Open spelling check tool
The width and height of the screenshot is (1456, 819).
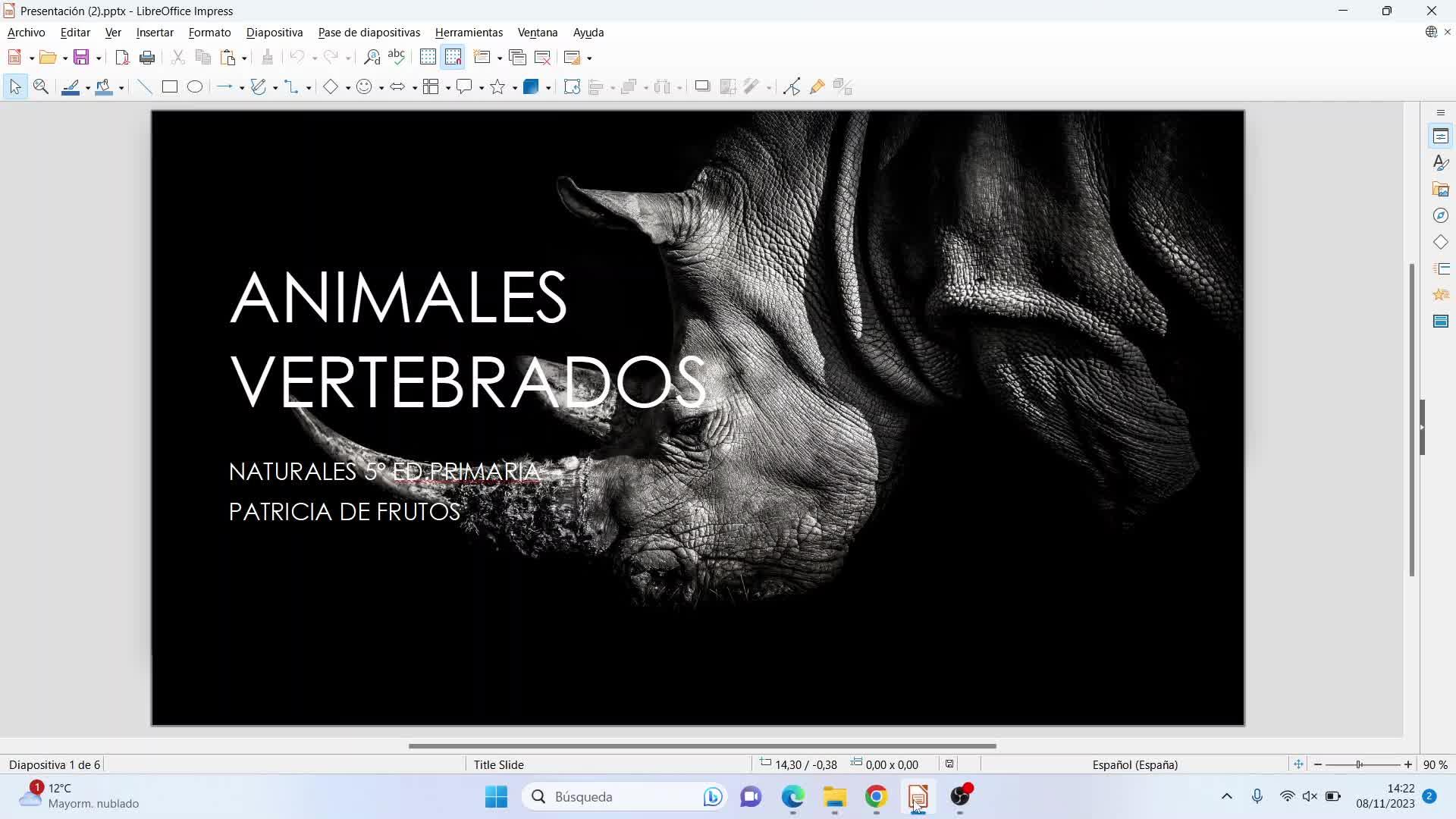[396, 58]
